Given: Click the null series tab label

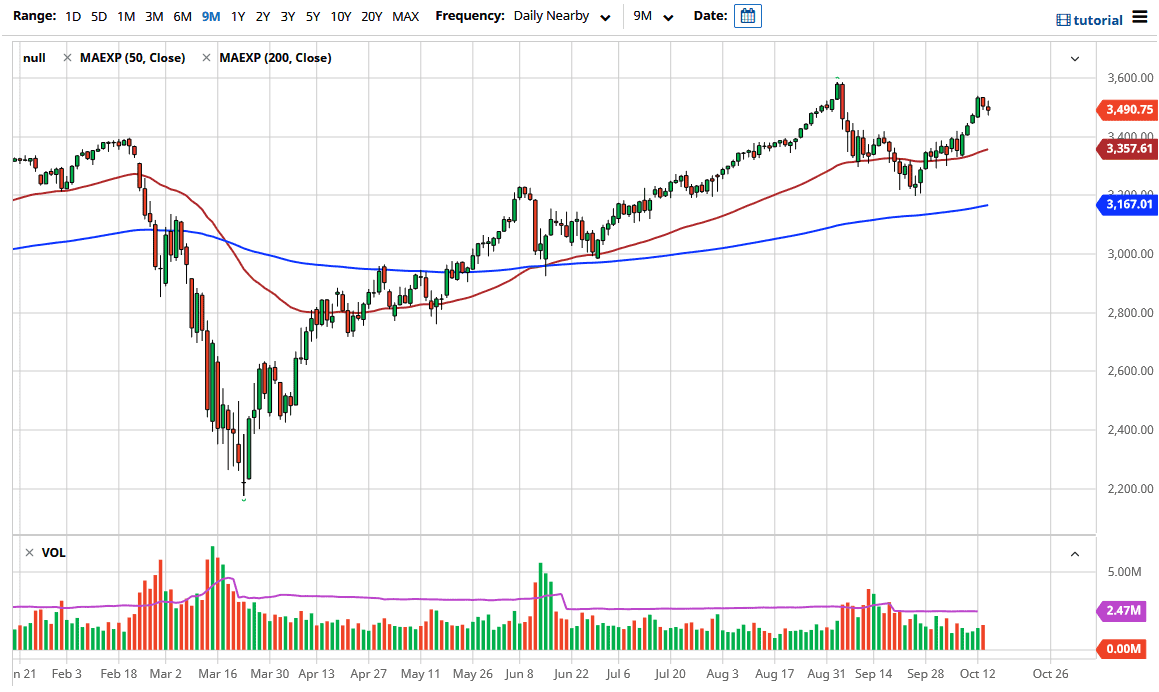Looking at the screenshot, I should coord(34,57).
